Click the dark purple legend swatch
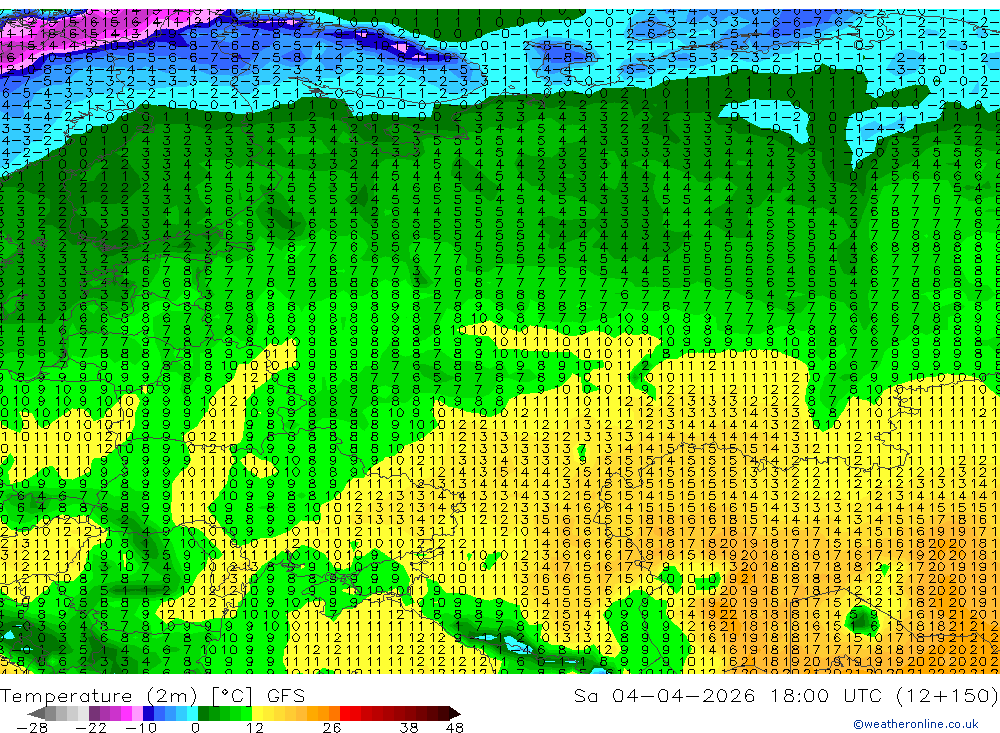 (94, 714)
